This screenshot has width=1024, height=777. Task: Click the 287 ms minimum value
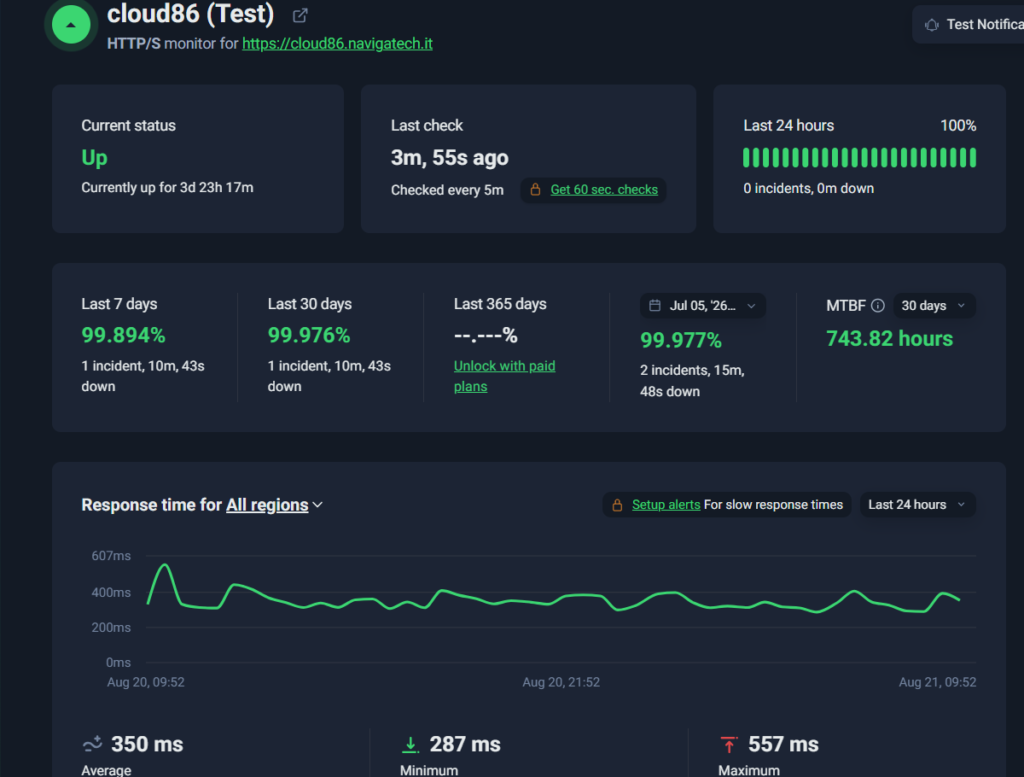point(465,744)
